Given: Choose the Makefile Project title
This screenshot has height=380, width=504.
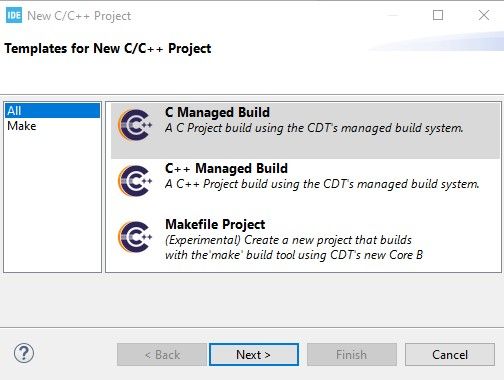Looking at the screenshot, I should 215,224.
